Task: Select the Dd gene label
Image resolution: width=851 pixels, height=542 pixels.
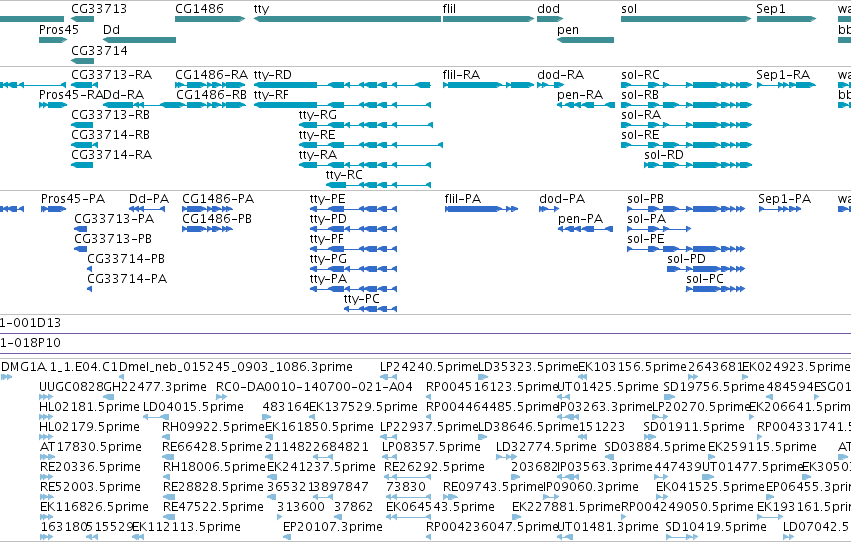Action: (x=111, y=29)
